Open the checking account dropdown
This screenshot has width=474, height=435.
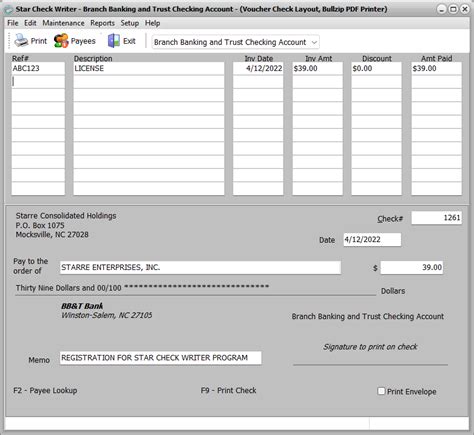click(x=235, y=42)
